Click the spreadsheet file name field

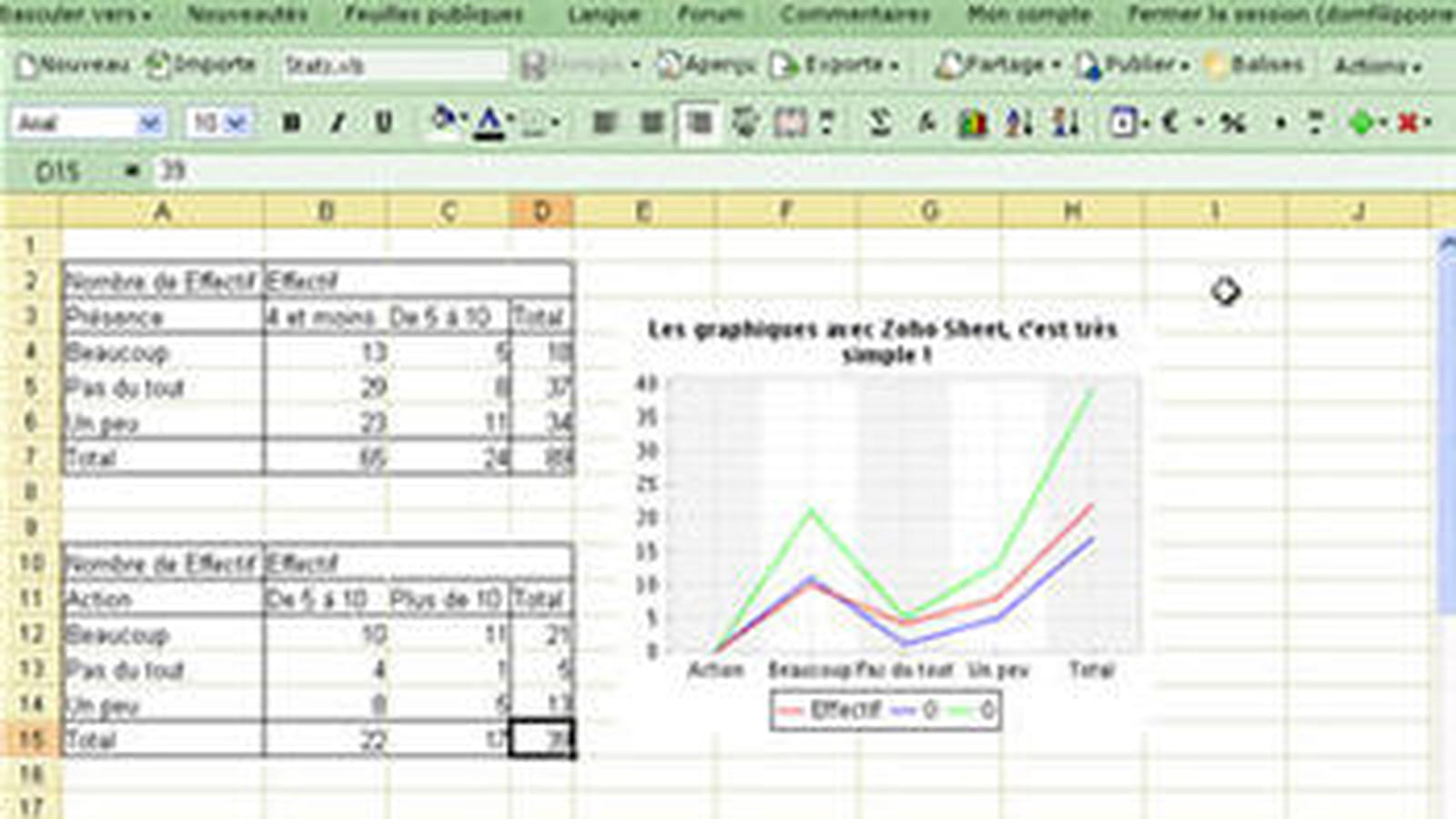(393, 66)
